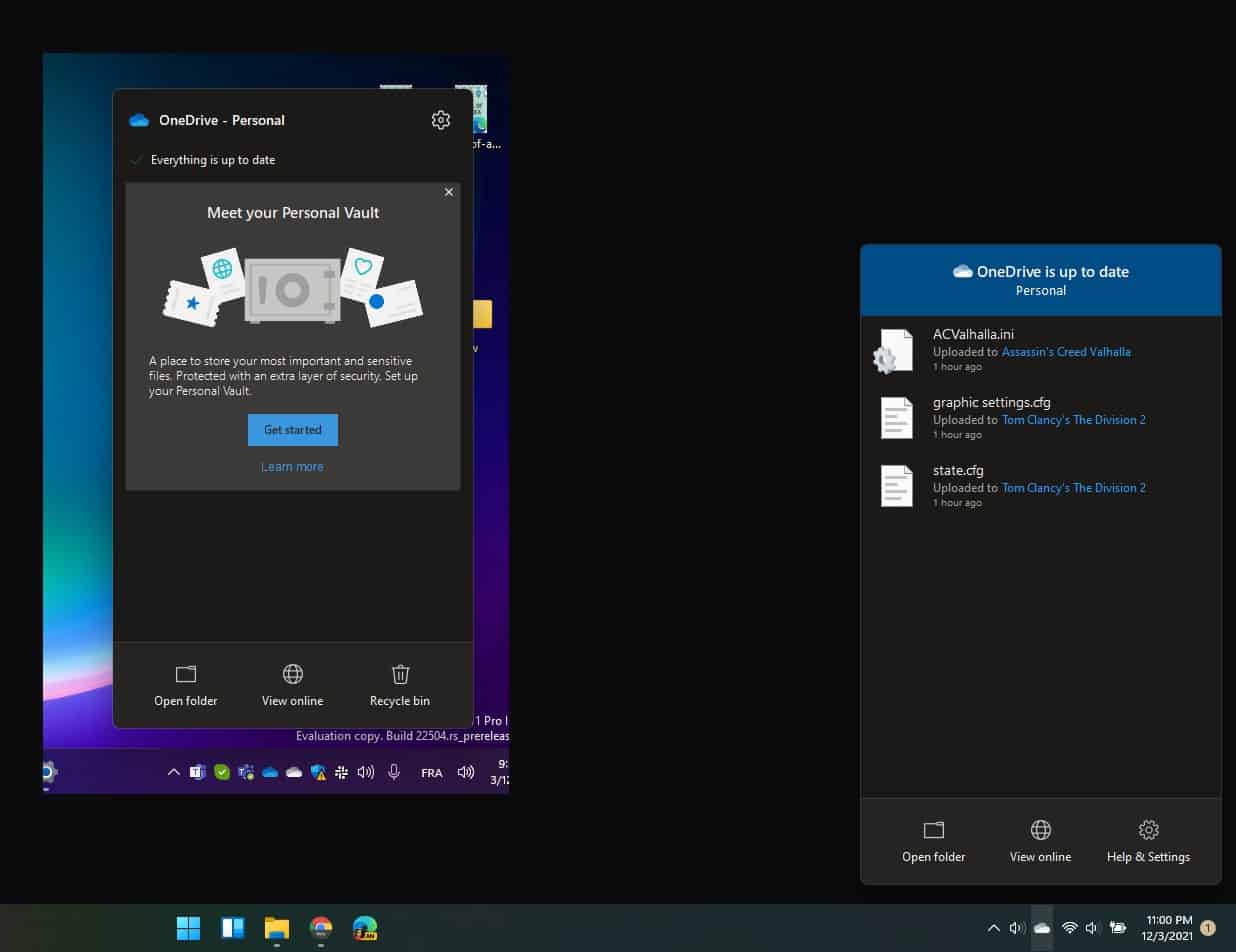
Task: Open FRA input language switcher
Action: pyautogui.click(x=432, y=773)
